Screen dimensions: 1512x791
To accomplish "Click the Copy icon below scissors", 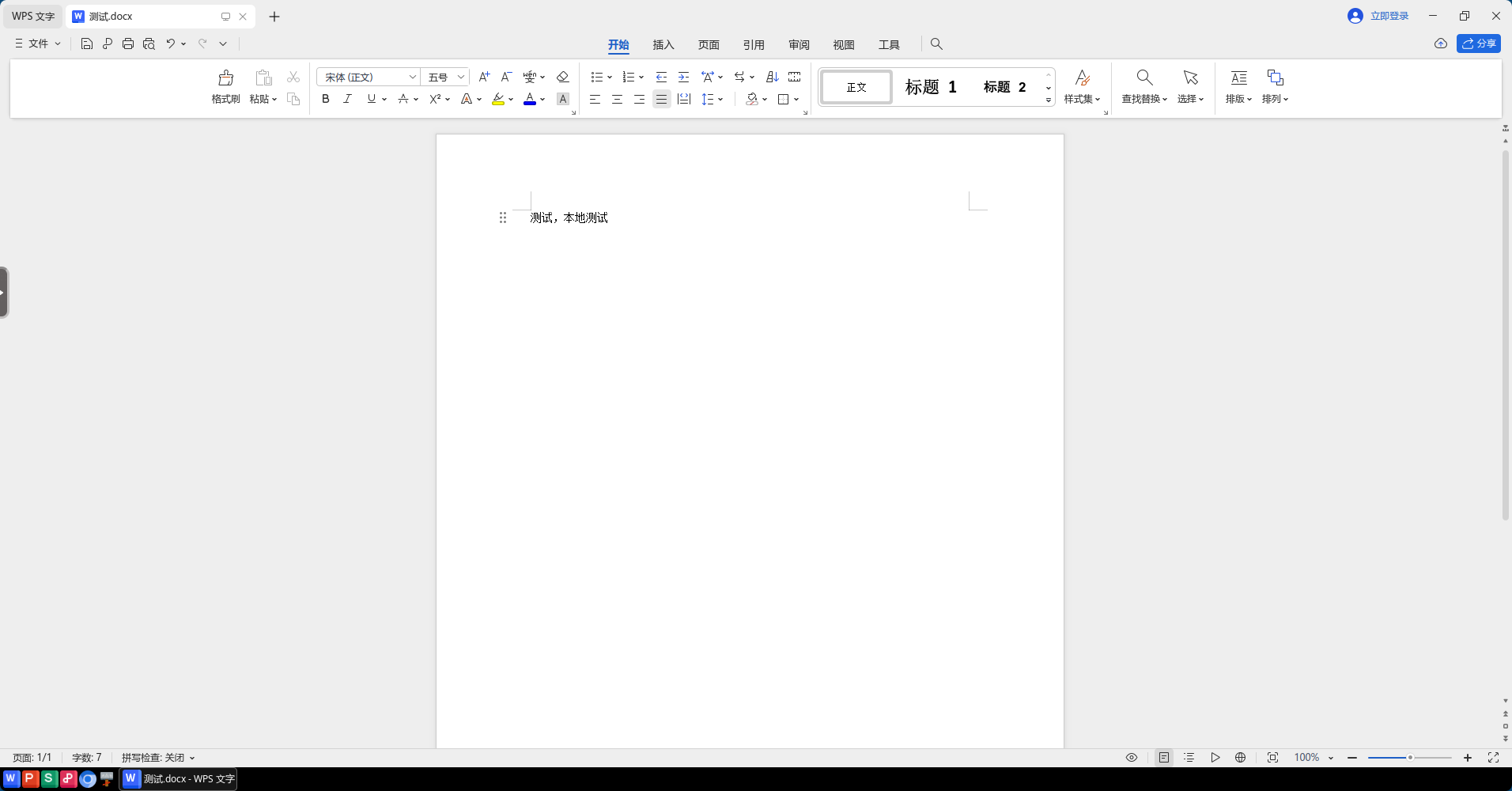I will click(293, 99).
